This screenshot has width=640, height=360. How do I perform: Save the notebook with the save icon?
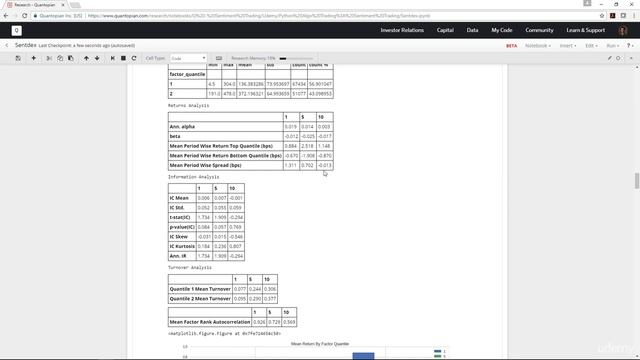point(18,58)
